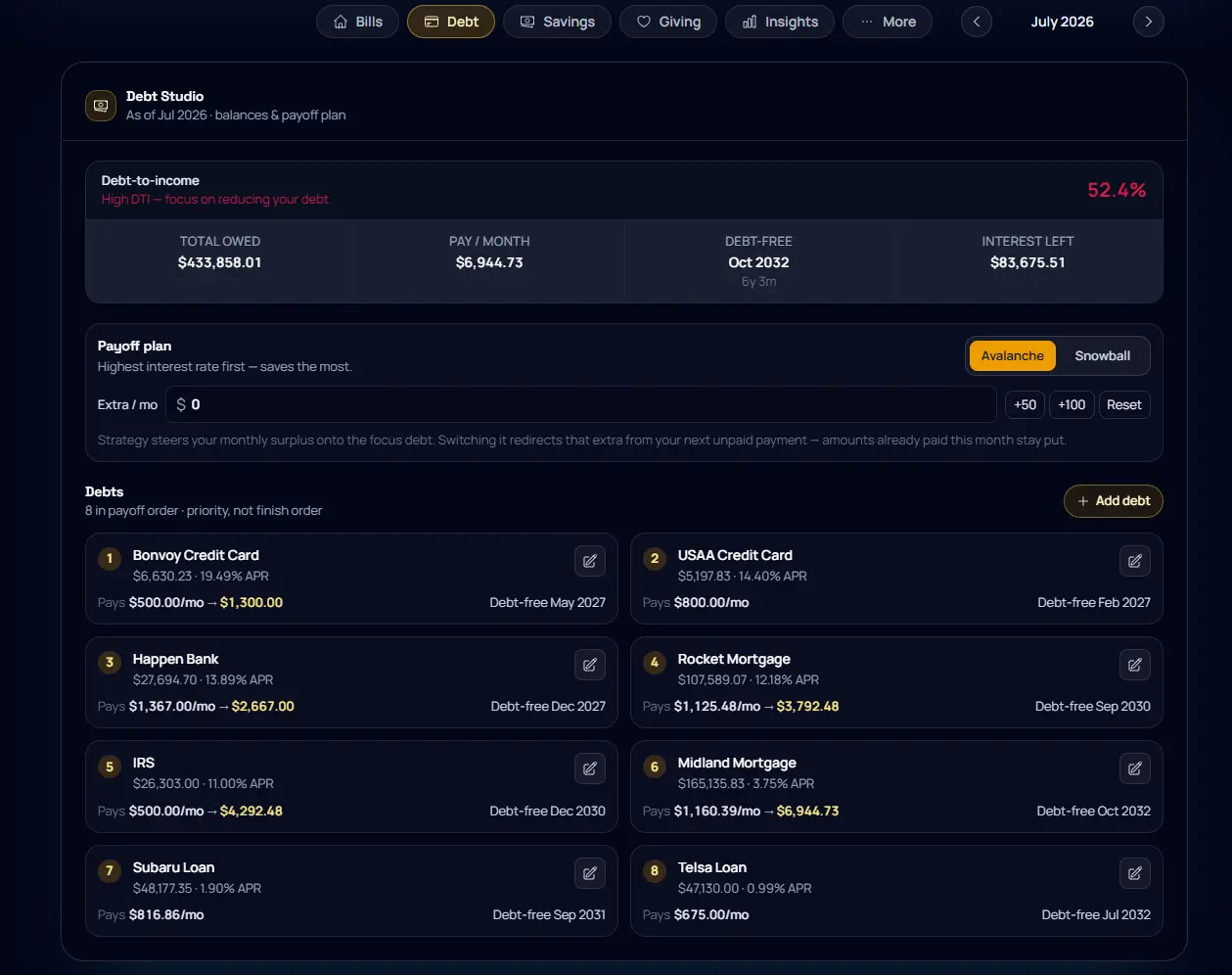Reset the extra monthly amount
The width and height of the screenshot is (1232, 975).
1124,405
